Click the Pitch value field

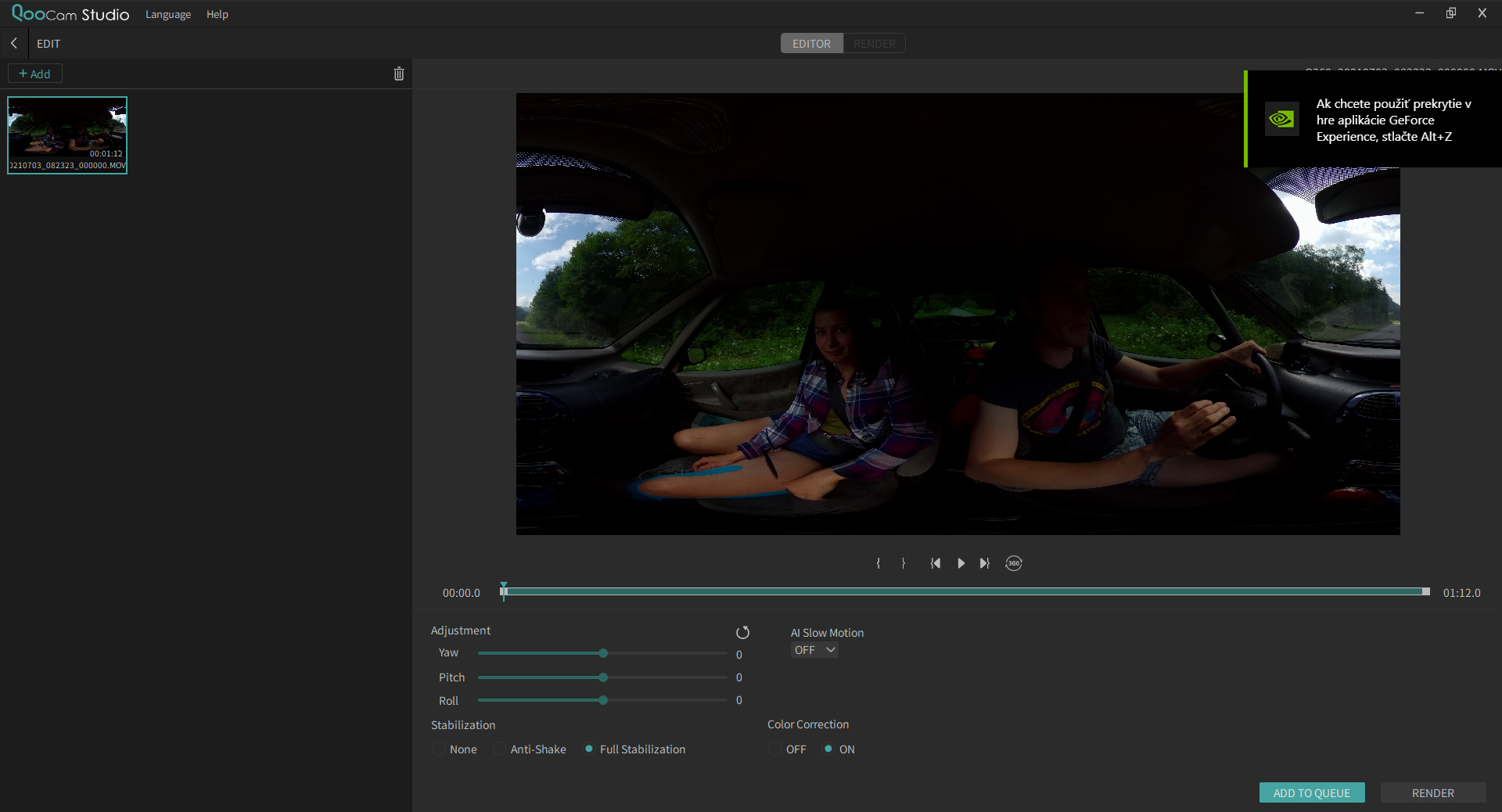[x=739, y=677]
